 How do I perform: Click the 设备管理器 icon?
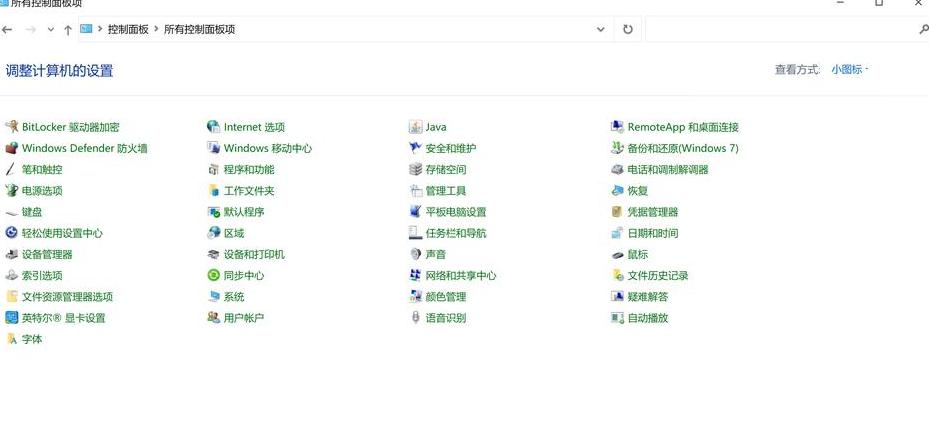point(11,254)
